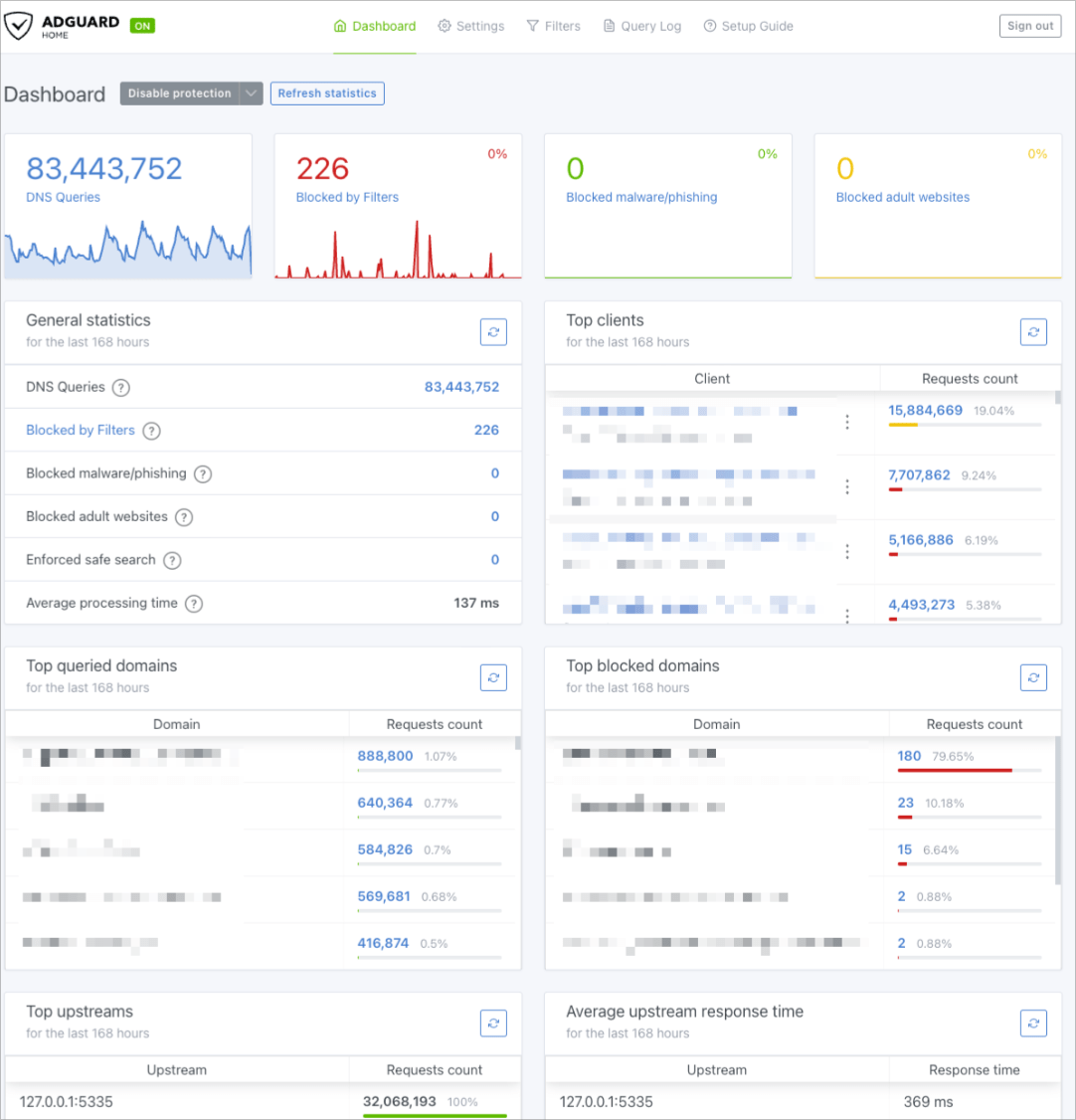Open the Settings menu
This screenshot has height=1120, width=1076.
(x=470, y=27)
